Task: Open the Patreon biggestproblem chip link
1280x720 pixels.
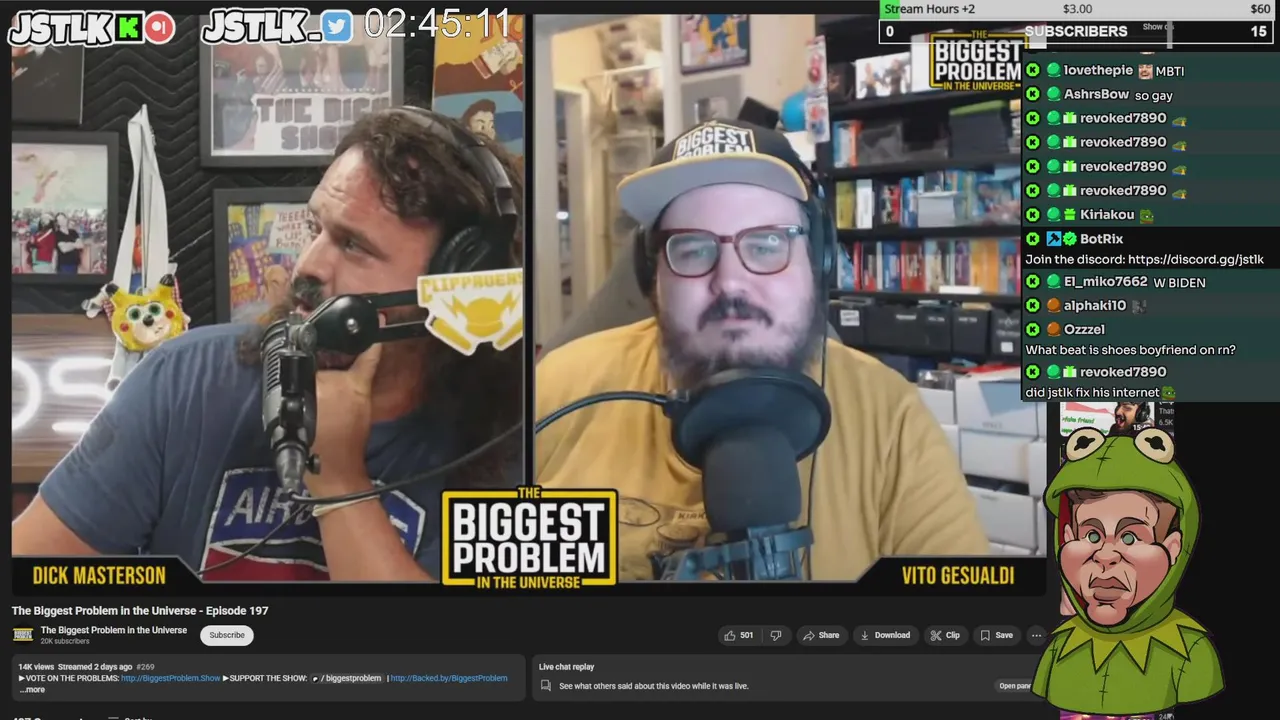Action: click(346, 678)
